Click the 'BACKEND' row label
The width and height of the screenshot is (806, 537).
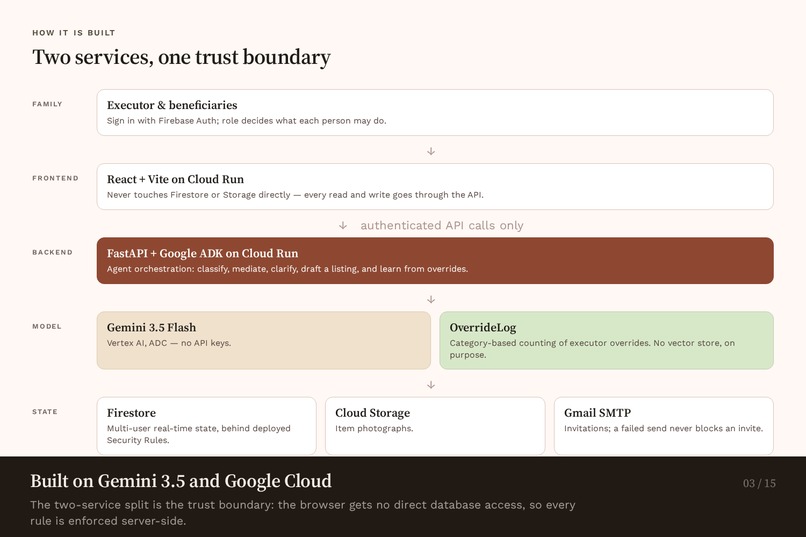pos(52,252)
